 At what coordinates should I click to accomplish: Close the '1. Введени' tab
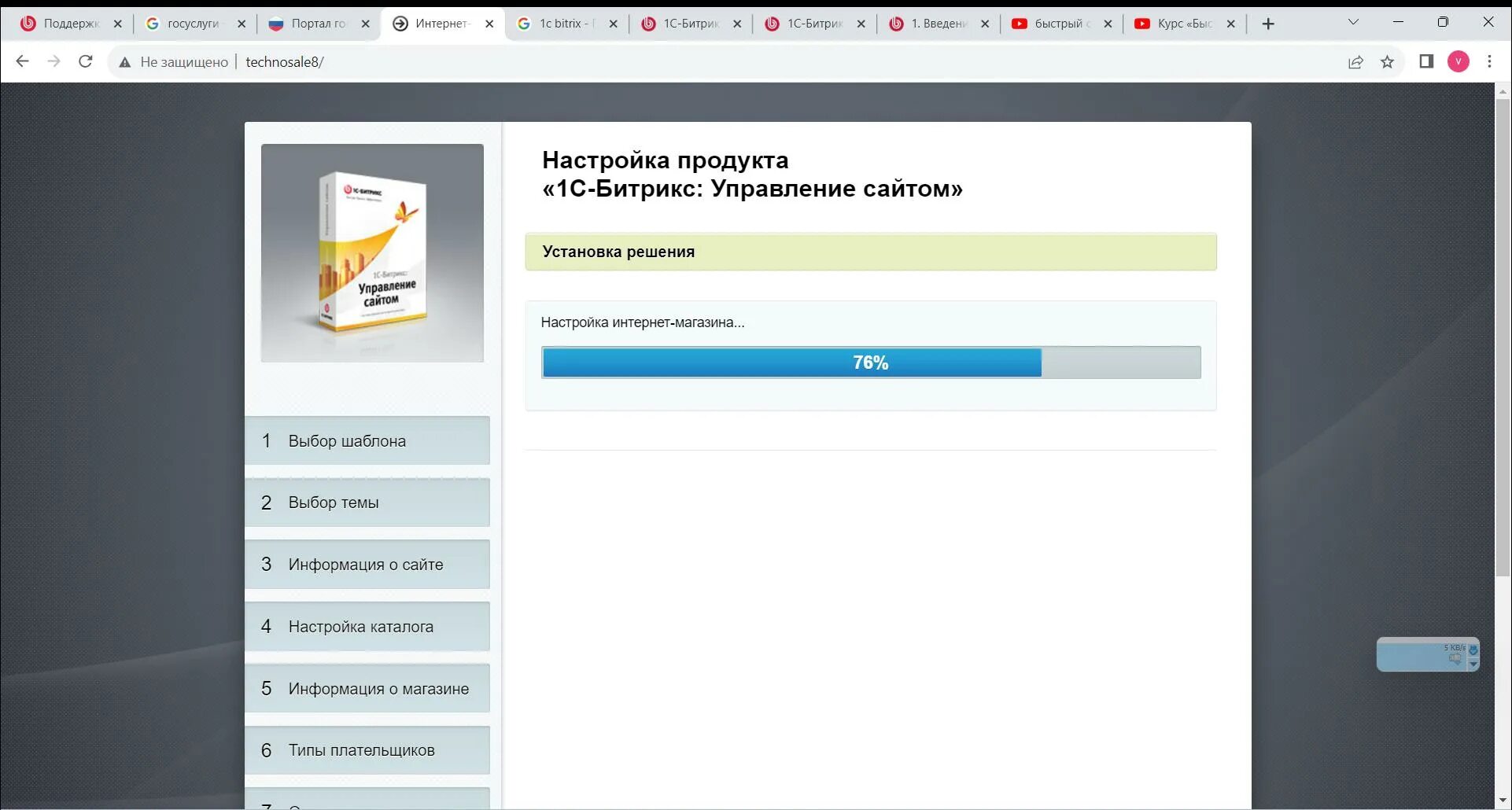(x=985, y=24)
